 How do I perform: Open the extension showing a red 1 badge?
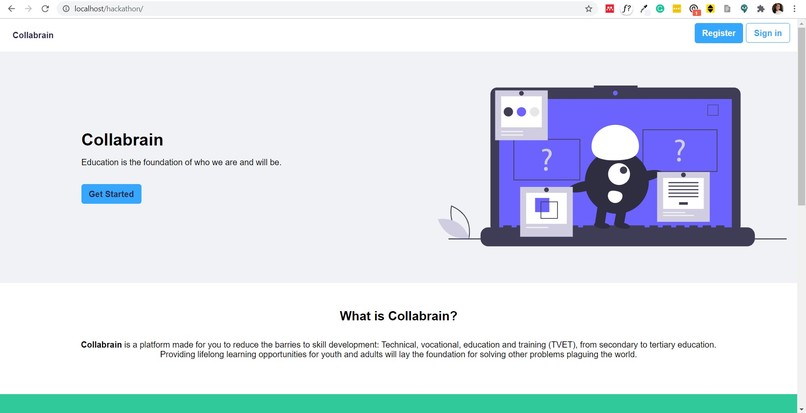point(694,9)
